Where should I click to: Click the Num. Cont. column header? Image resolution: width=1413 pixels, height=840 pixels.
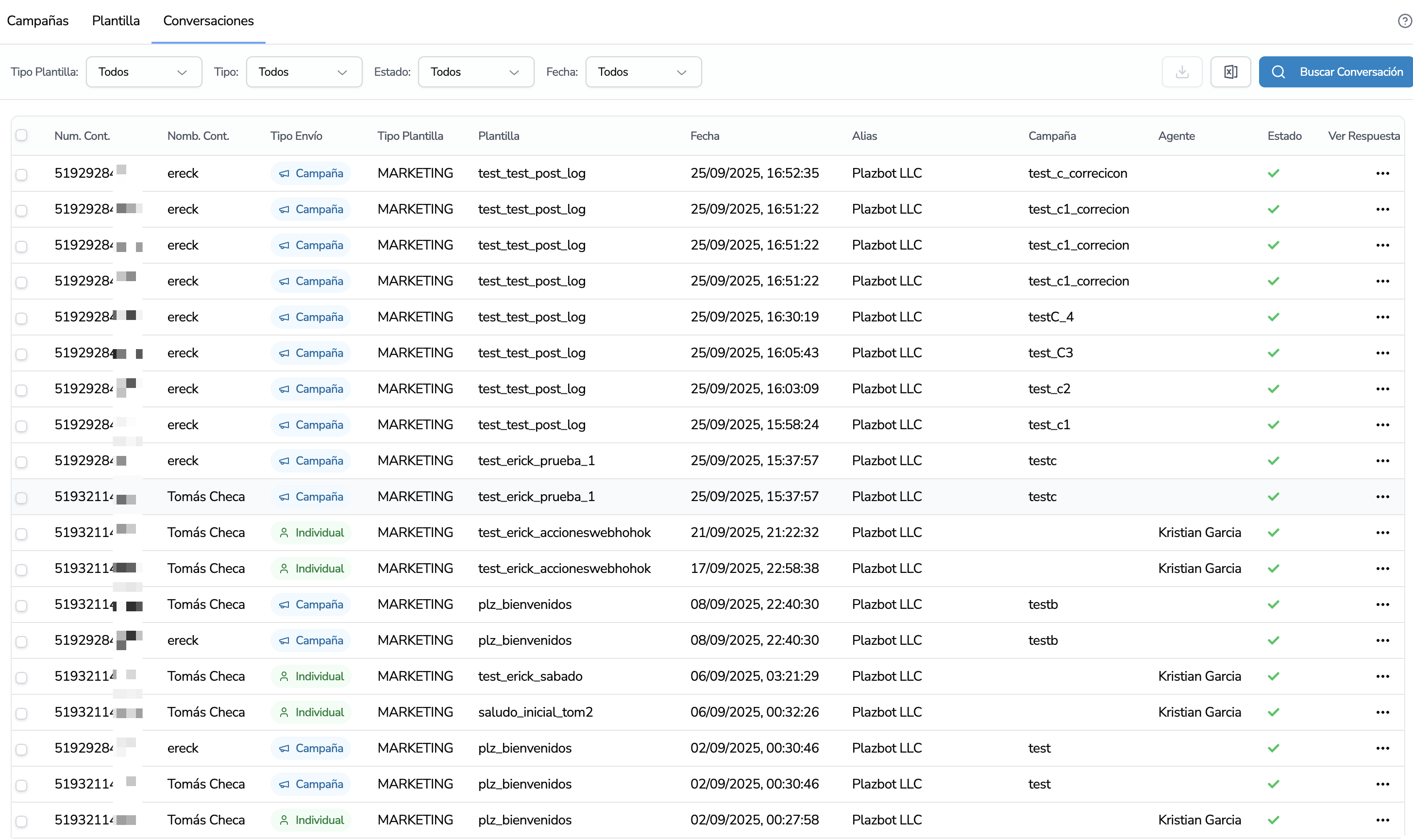82,136
